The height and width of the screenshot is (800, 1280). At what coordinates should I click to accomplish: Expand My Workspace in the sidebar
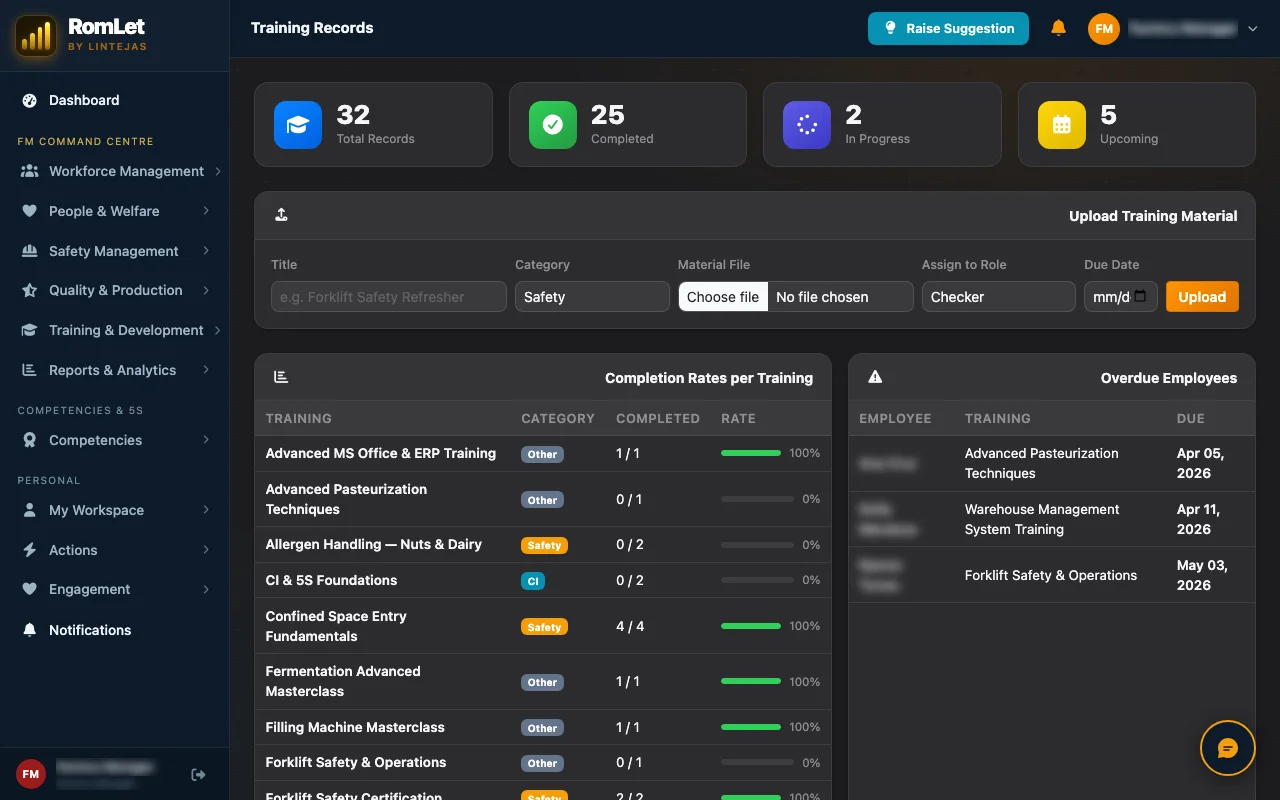115,510
